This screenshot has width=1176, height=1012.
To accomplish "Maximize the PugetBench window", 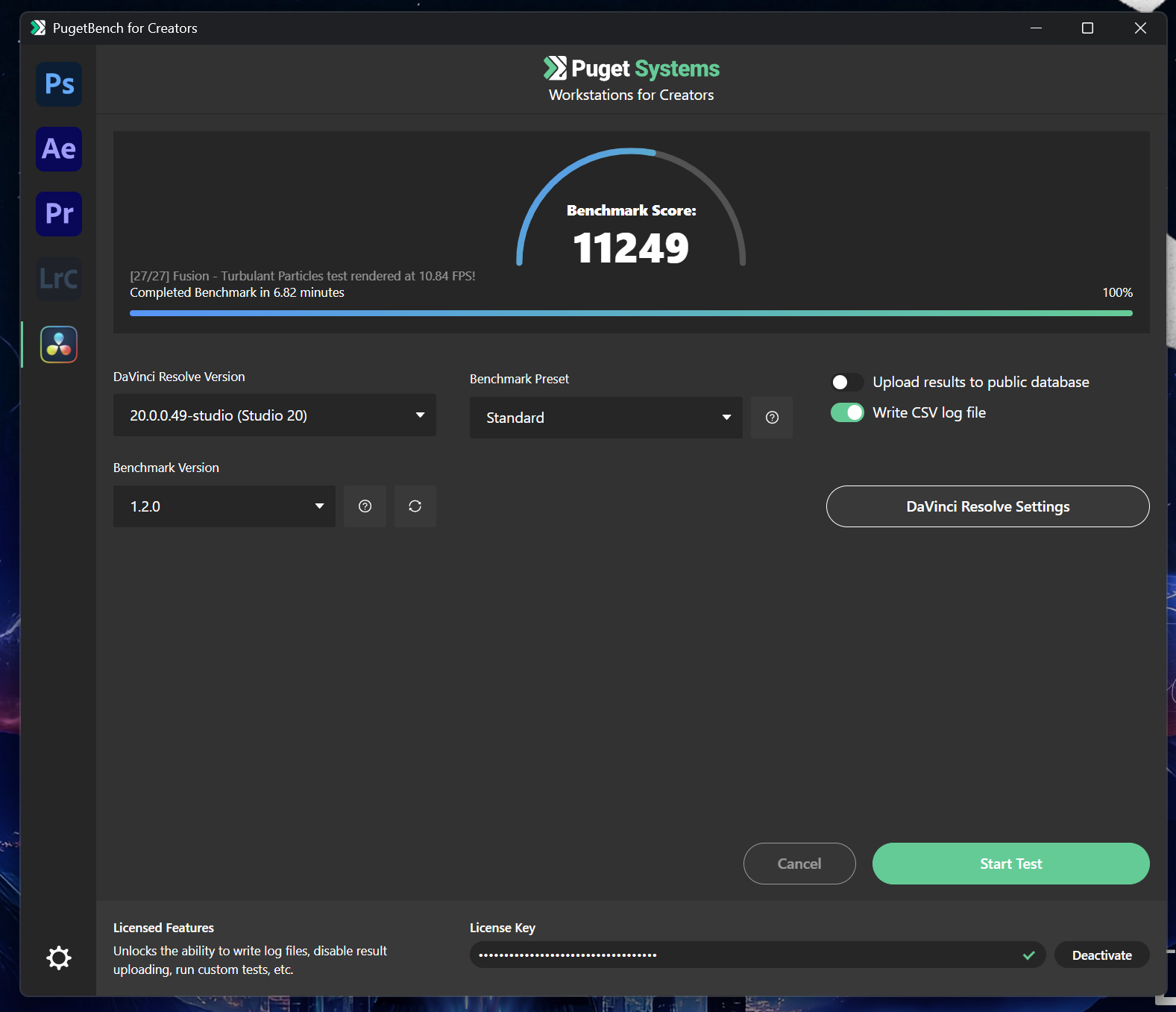I will [x=1087, y=28].
